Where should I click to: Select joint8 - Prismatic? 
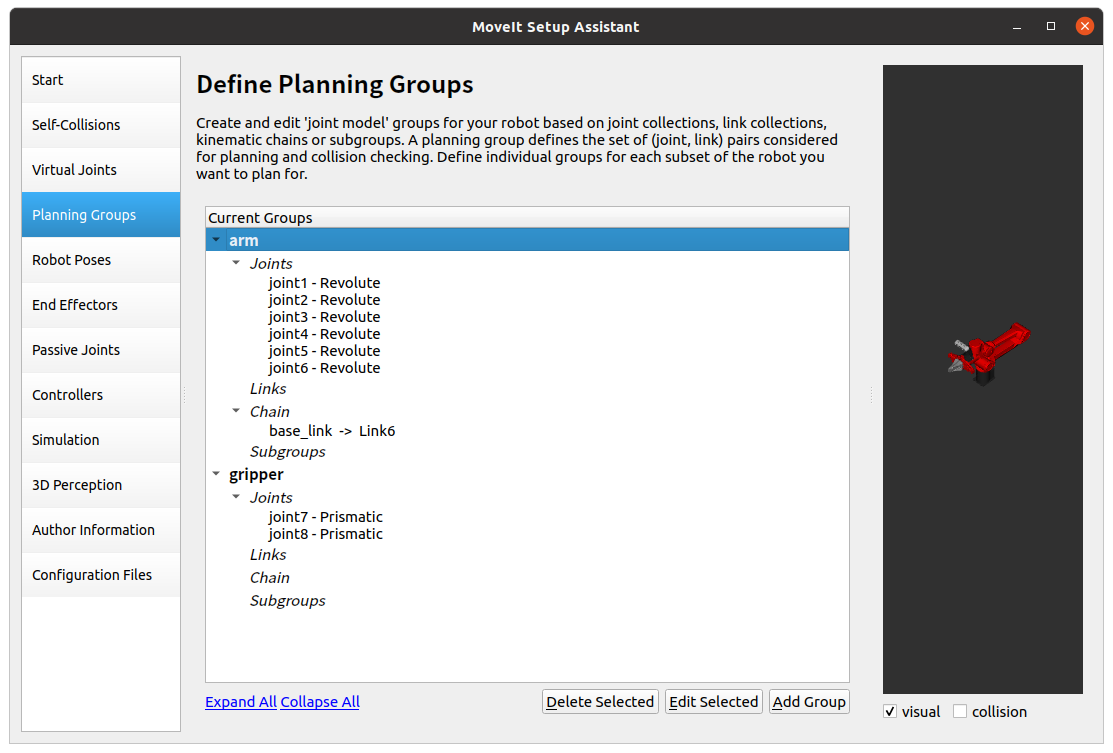point(326,534)
